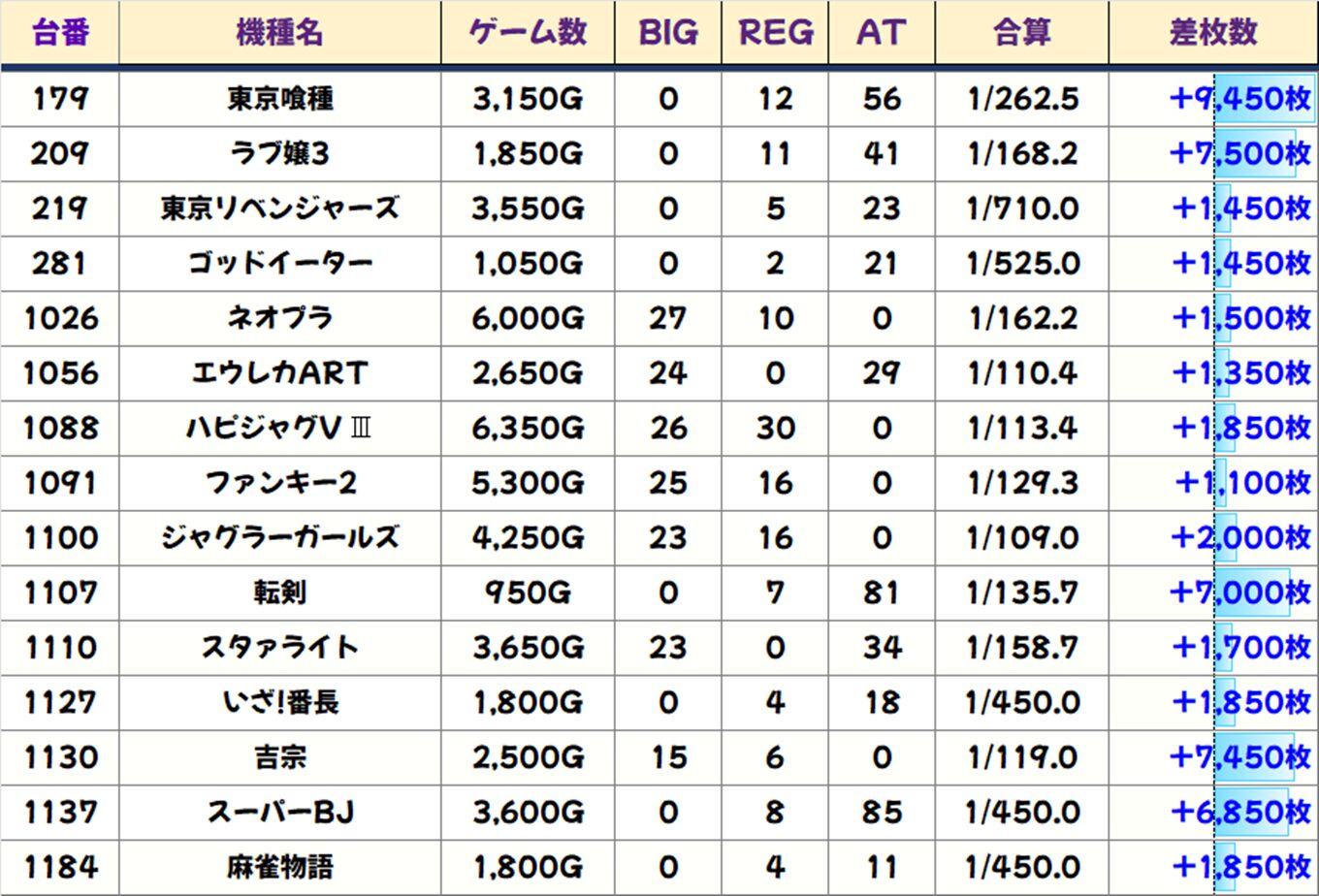Click the +9,450枚 data bar cell
This screenshot has width=1319, height=896.
[1241, 98]
